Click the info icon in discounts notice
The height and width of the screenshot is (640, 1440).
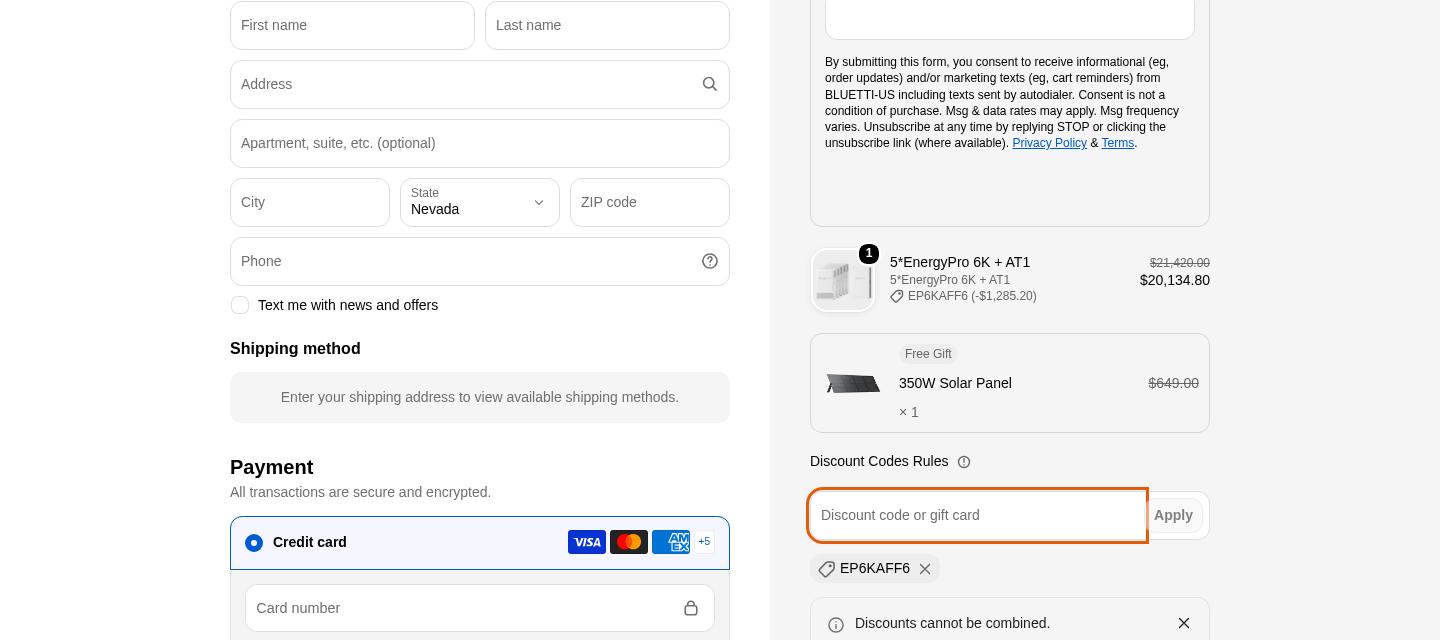tap(836, 625)
